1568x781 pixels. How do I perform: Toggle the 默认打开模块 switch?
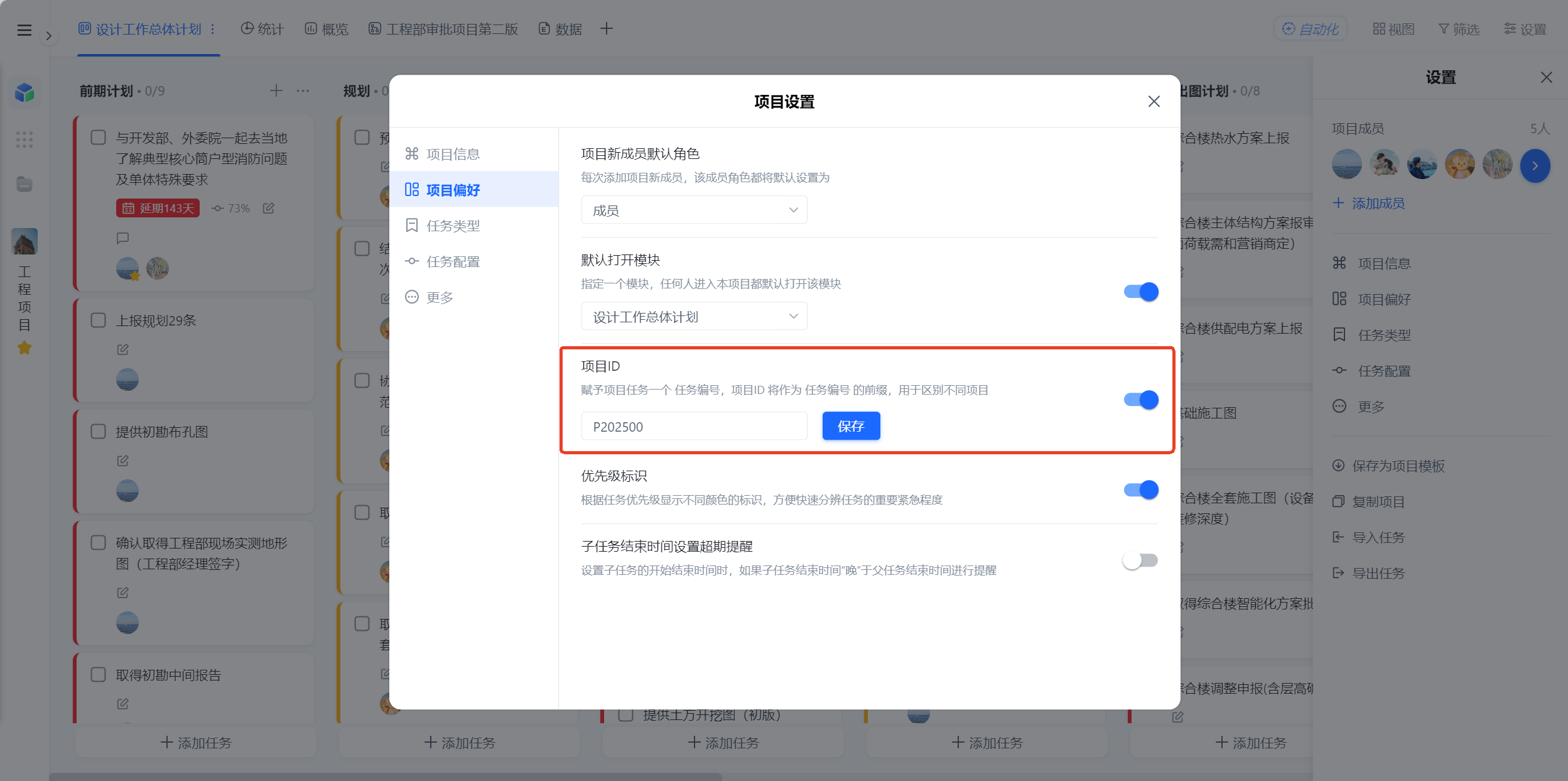click(1141, 292)
